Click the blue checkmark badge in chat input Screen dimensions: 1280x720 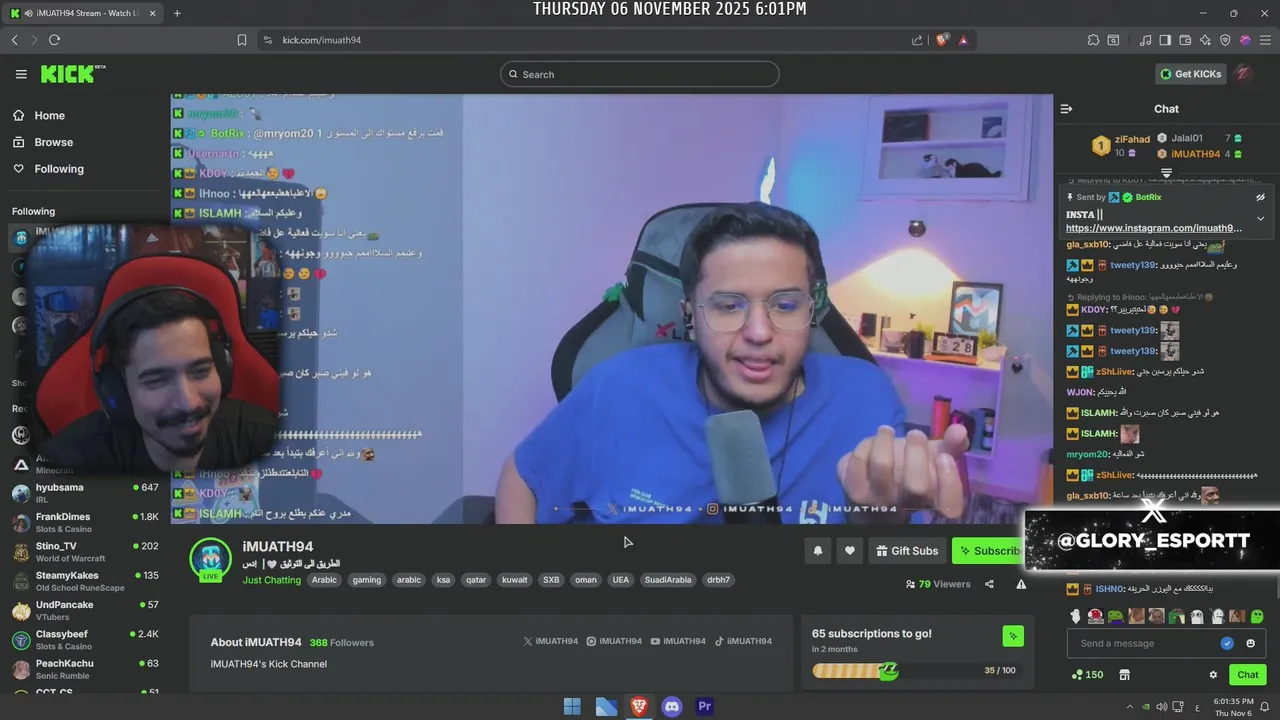[1227, 643]
